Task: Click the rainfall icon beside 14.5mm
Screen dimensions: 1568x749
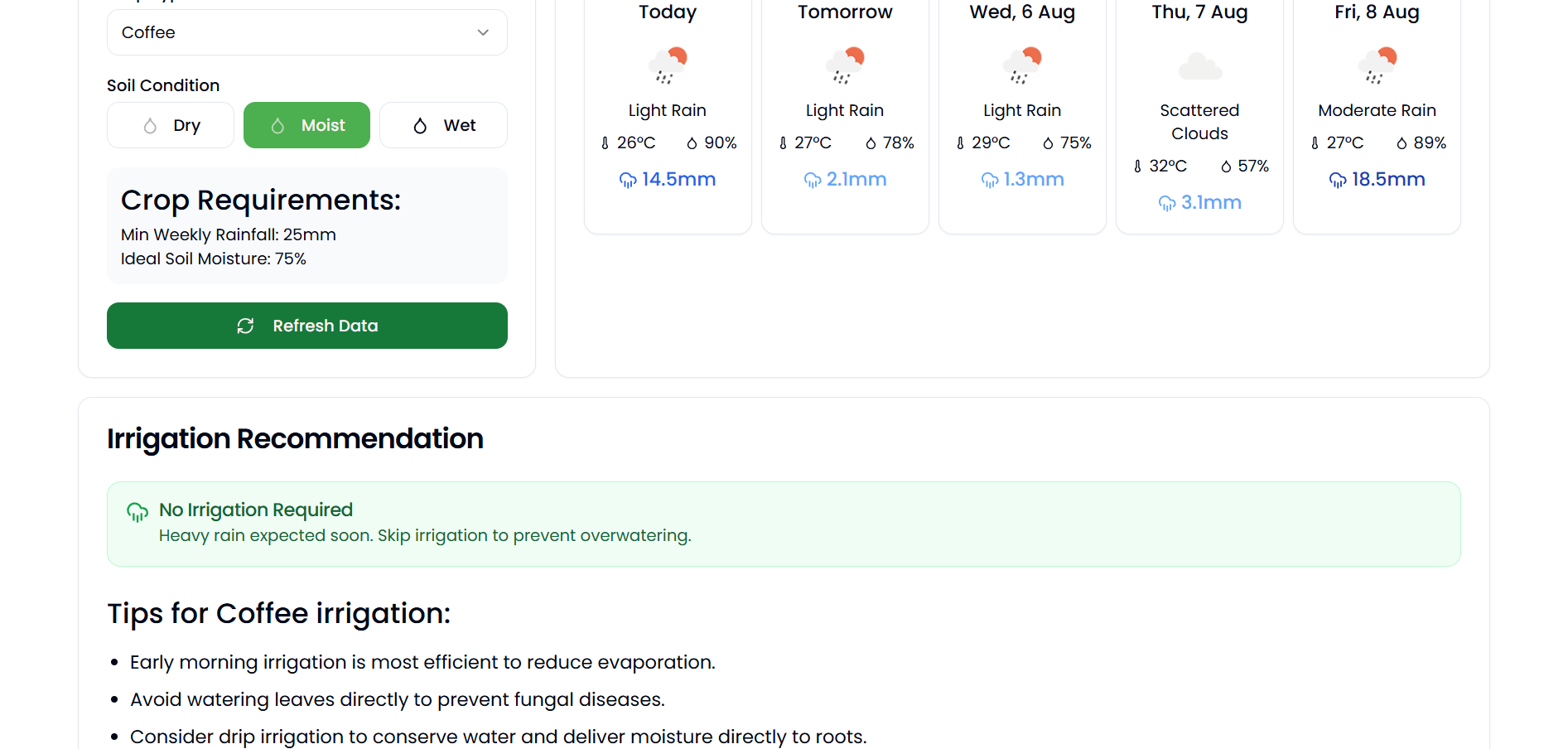Action: [628, 180]
